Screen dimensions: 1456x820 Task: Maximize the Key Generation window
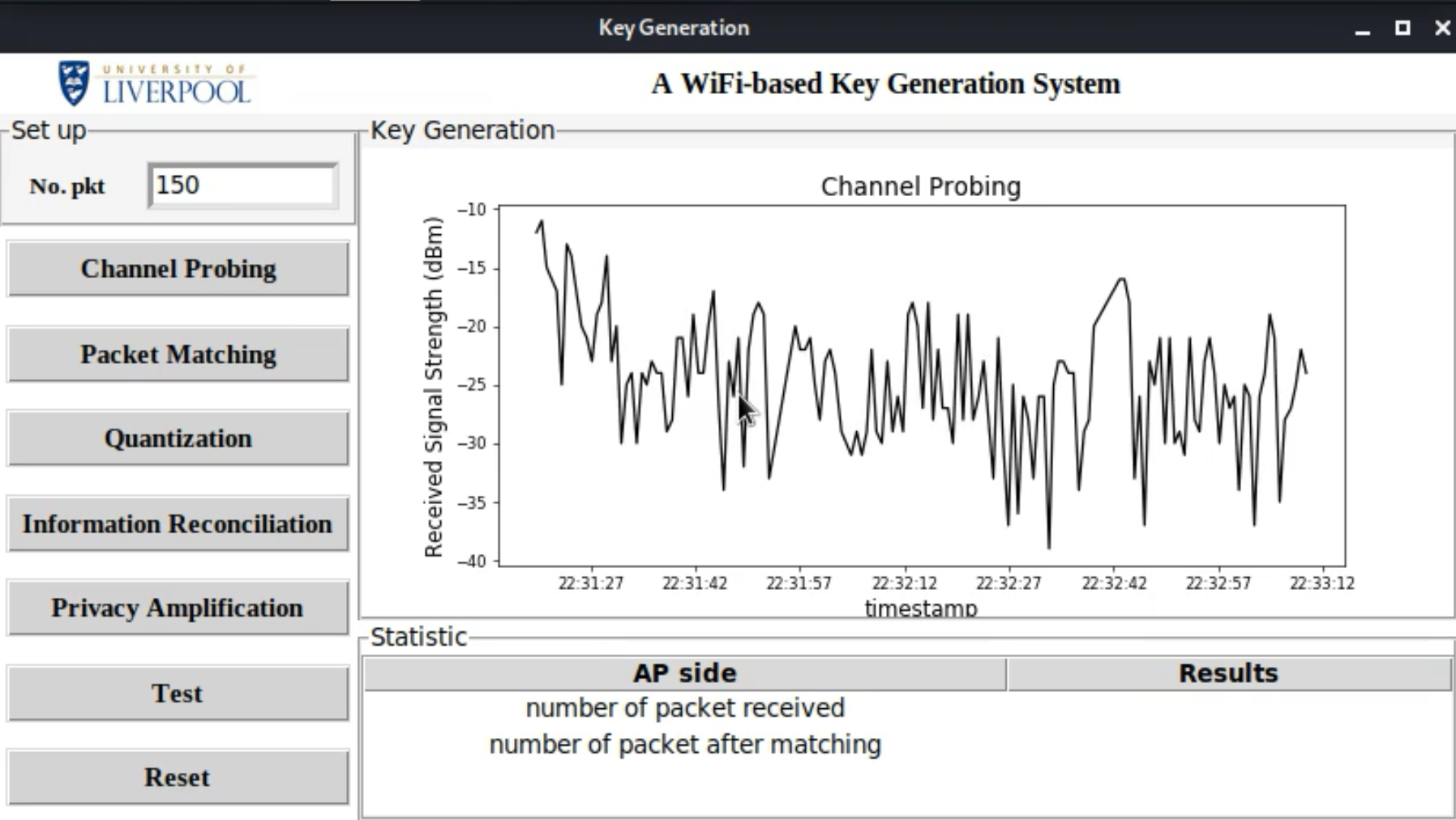point(1402,28)
